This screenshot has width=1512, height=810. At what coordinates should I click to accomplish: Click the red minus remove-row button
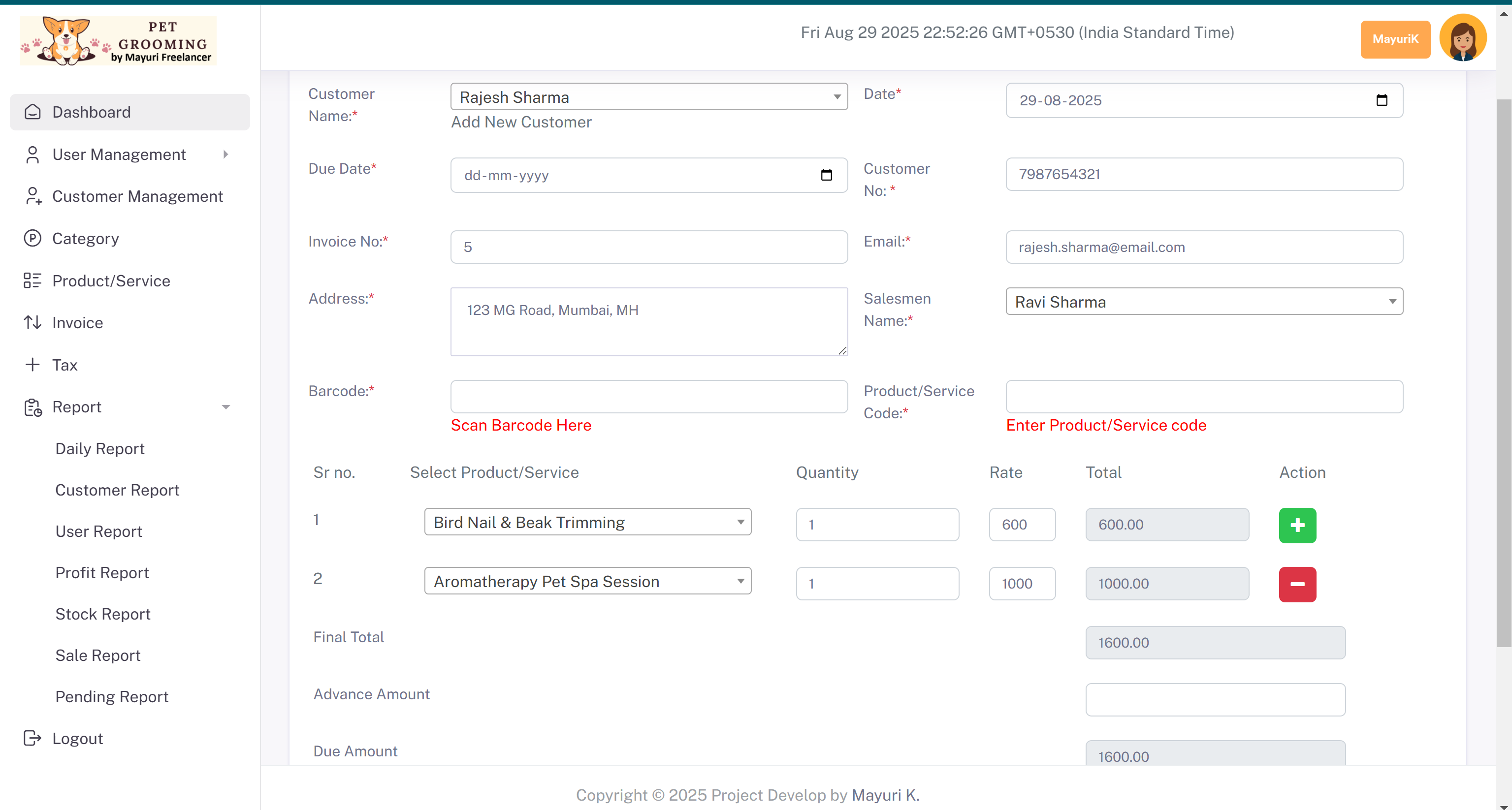[x=1297, y=584]
